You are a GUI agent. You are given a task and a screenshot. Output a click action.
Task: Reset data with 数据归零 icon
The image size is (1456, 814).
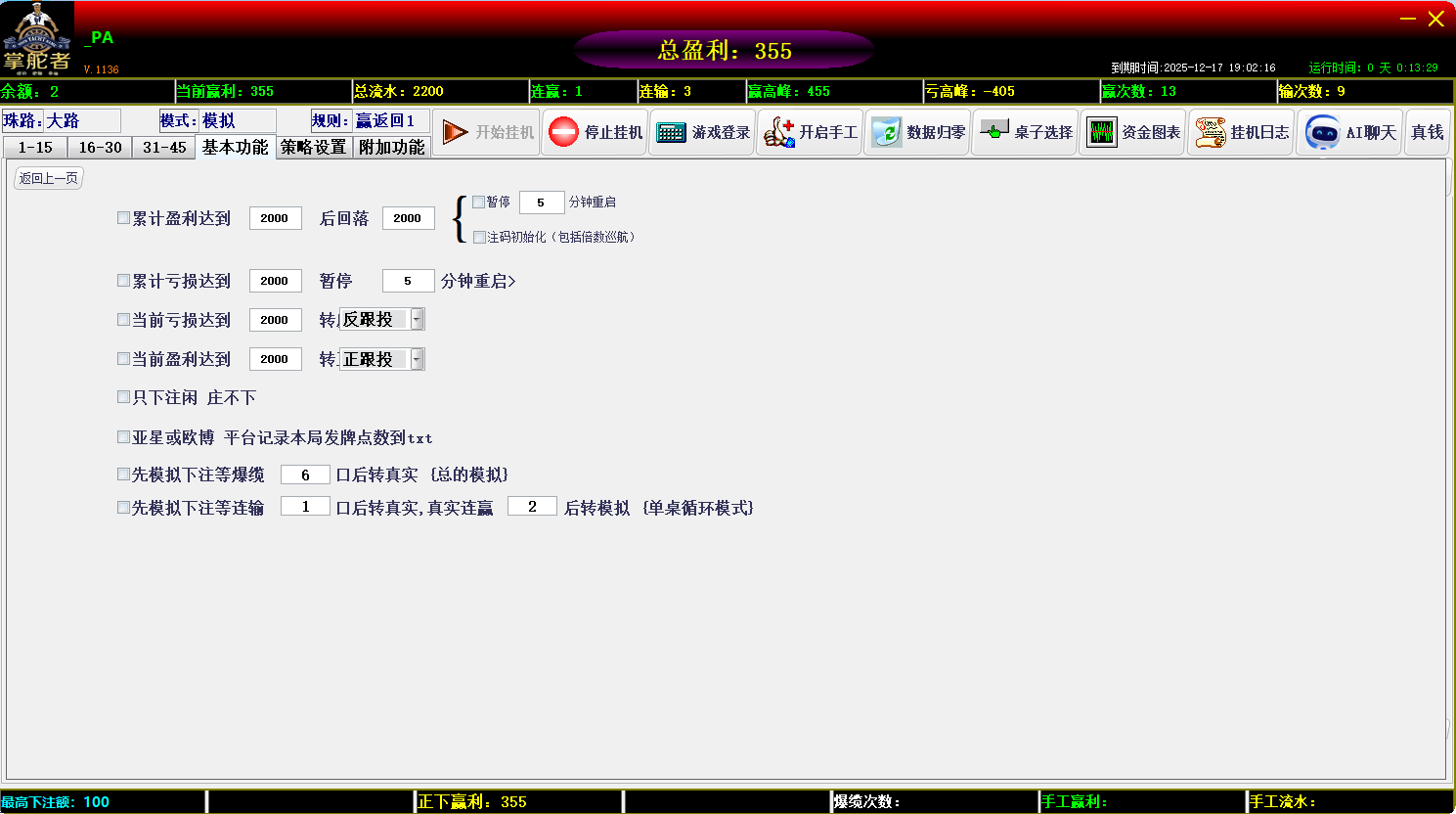pyautogui.click(x=886, y=132)
